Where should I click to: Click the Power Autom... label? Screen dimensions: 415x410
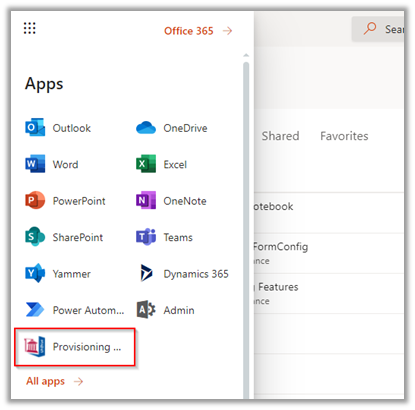click(x=88, y=310)
